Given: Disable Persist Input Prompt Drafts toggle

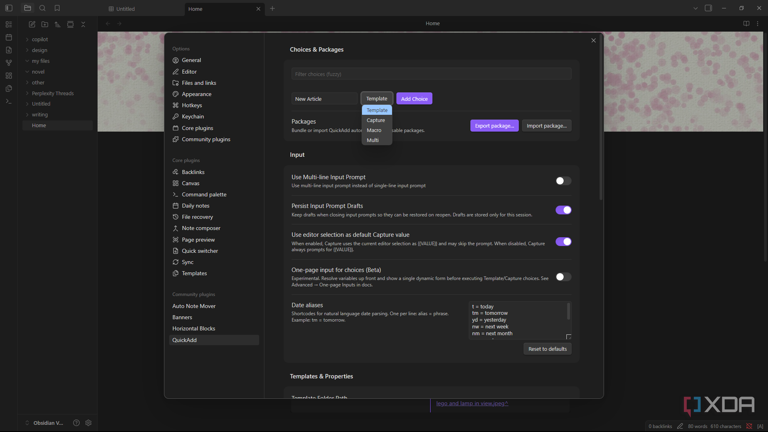Looking at the screenshot, I should pyautogui.click(x=563, y=210).
